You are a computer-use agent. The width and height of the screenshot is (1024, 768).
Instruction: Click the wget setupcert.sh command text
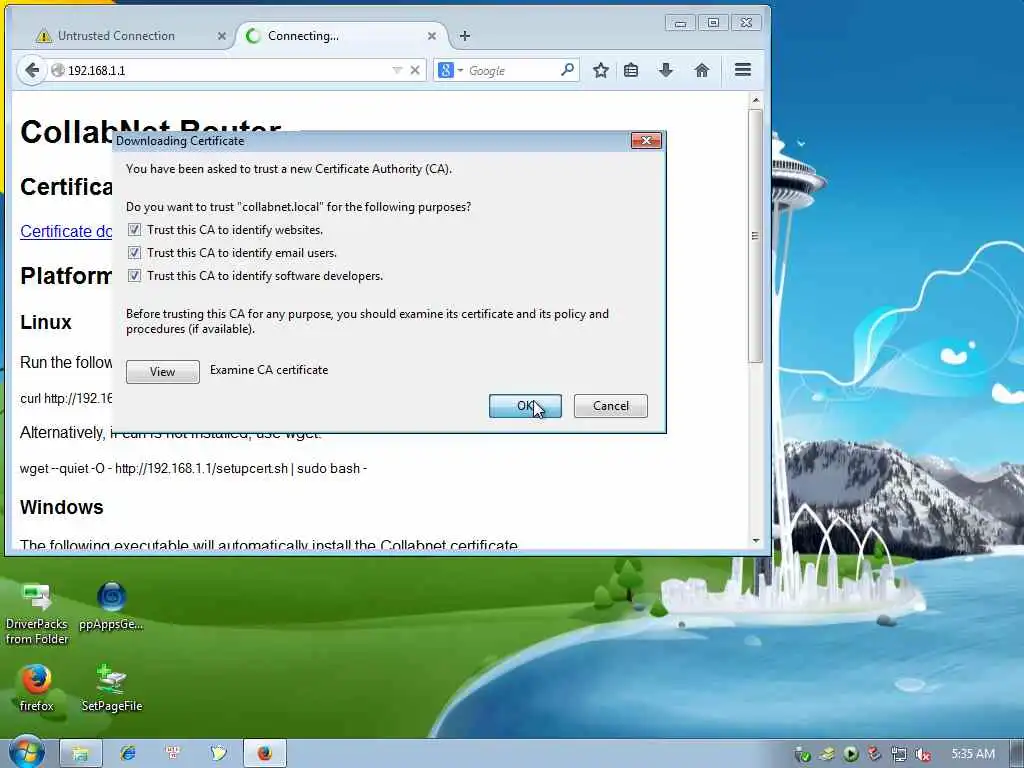pos(193,468)
